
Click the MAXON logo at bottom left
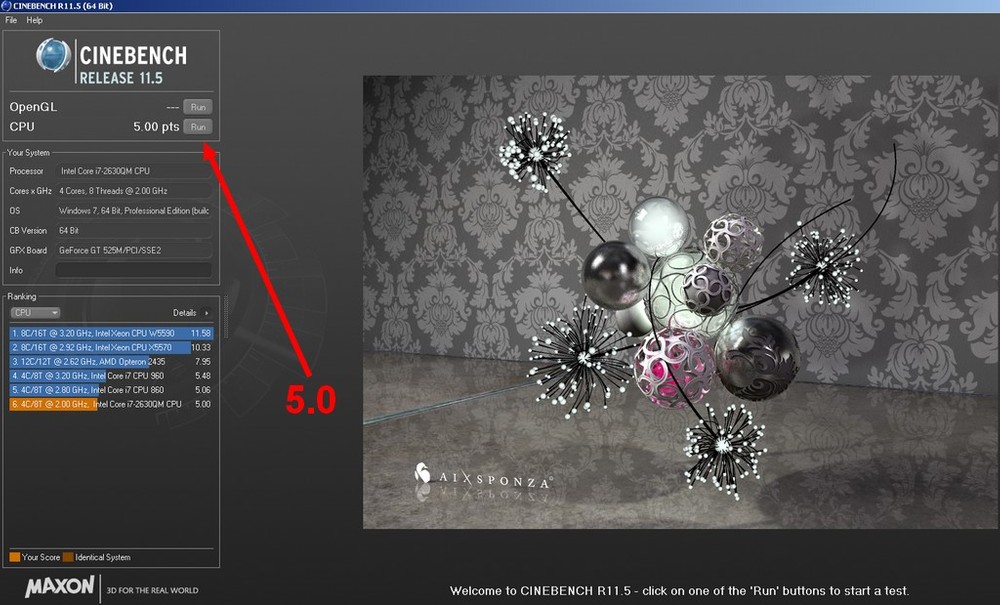[x=60, y=587]
